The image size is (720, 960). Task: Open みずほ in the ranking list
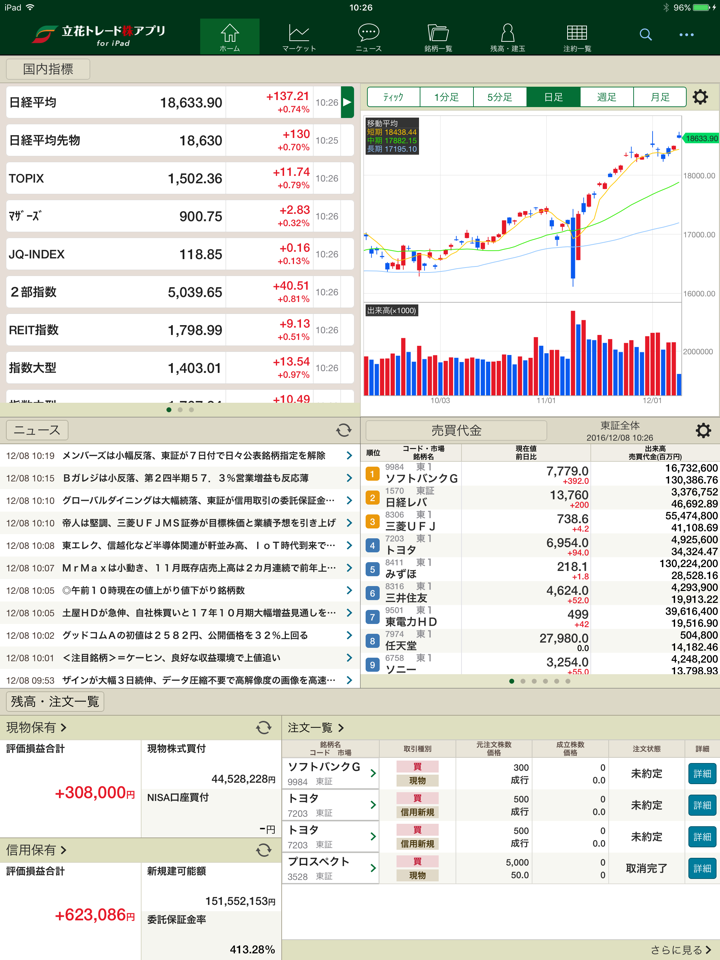point(541,569)
